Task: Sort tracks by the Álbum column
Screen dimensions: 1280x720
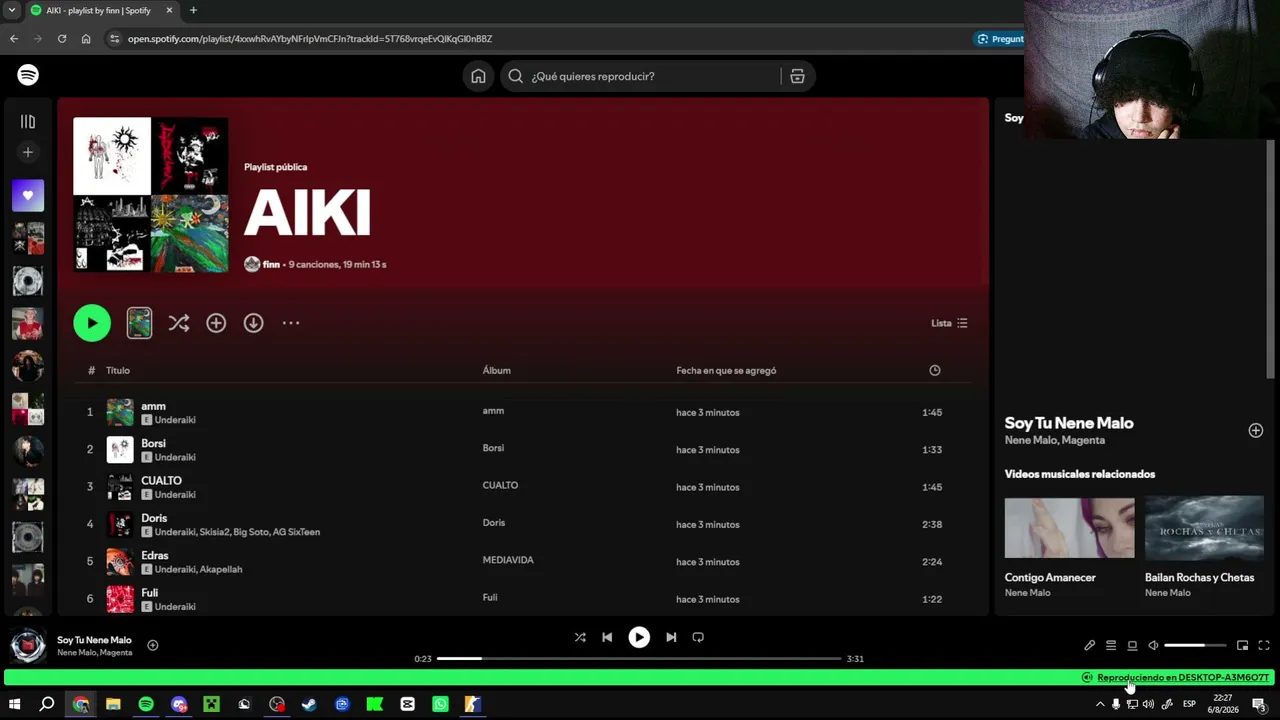Action: click(497, 370)
